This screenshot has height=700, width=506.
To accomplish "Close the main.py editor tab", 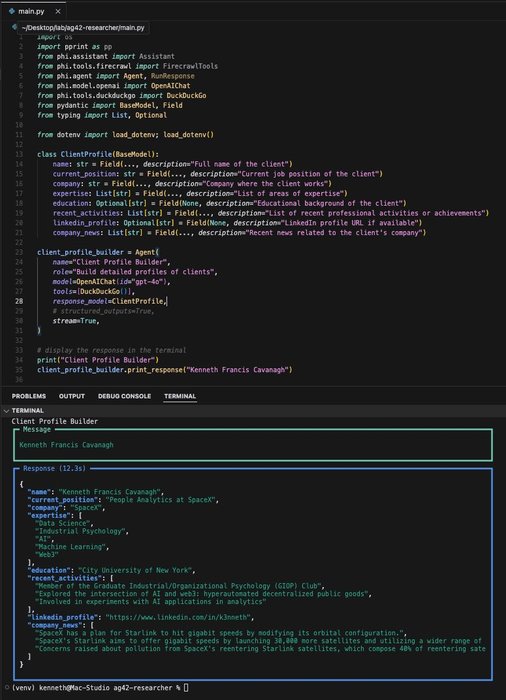I will coord(58,11).
